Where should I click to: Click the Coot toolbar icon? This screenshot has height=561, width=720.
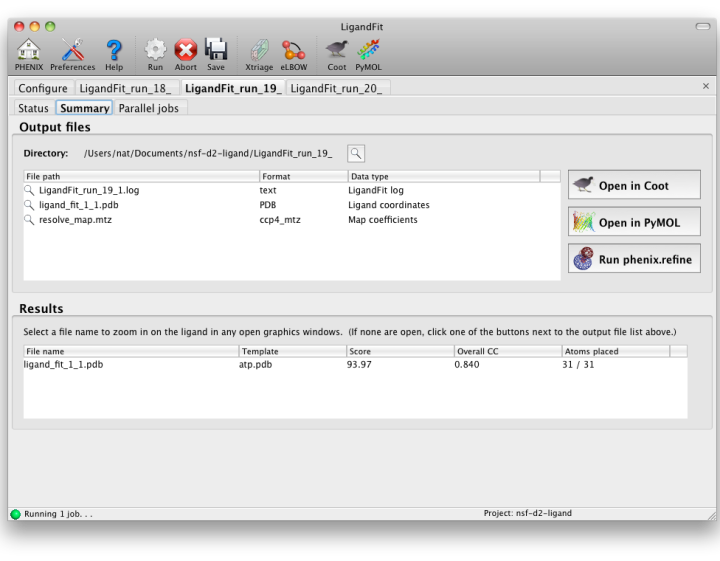[x=337, y=53]
